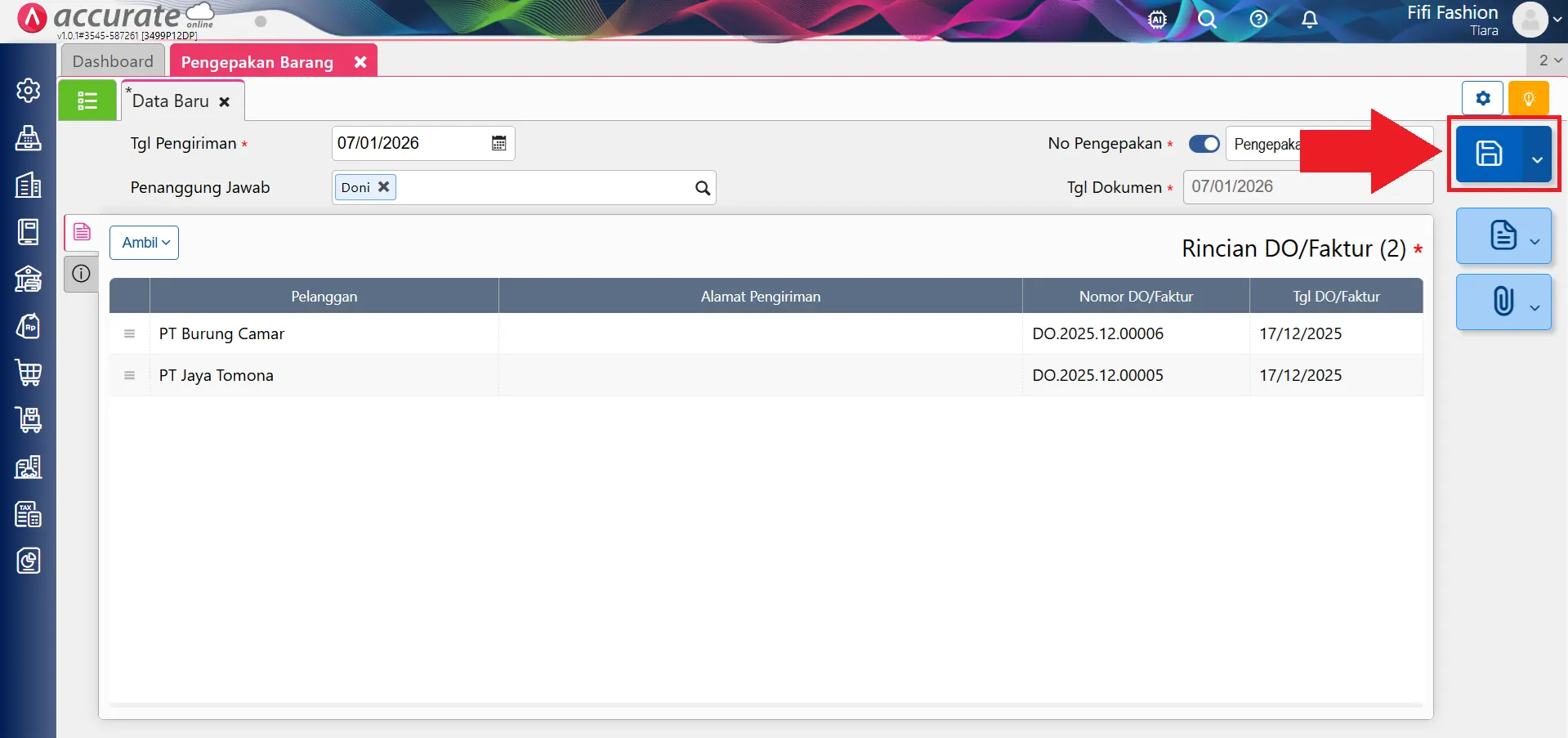Click the green list view icon

[87, 101]
